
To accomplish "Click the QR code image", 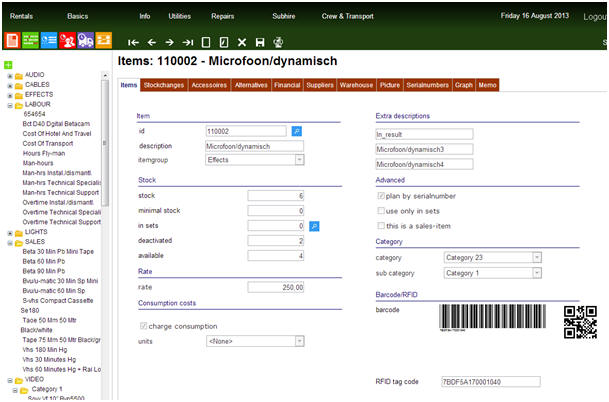I will (x=580, y=322).
